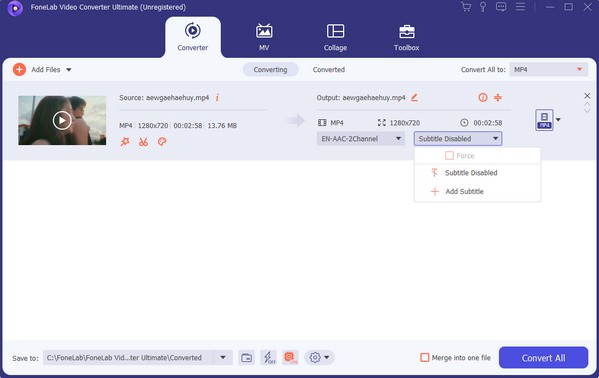Open the gear settings dropdown
Viewport: 599px width, 378px height.
click(x=319, y=358)
